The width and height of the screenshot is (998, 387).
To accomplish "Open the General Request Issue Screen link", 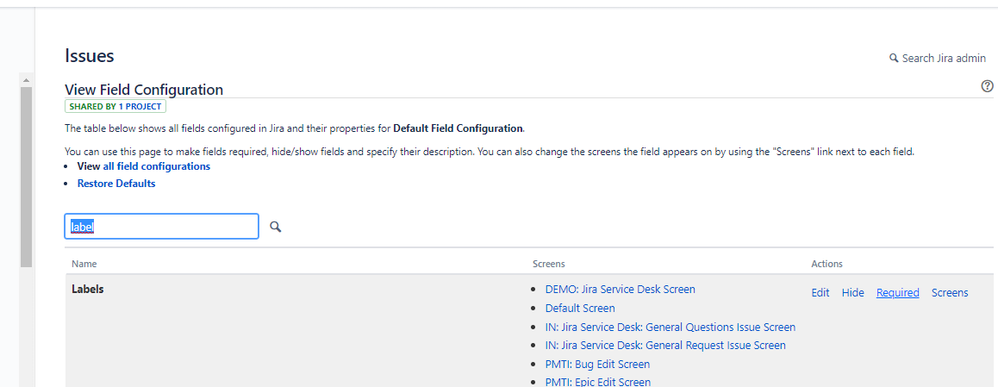I will point(665,346).
